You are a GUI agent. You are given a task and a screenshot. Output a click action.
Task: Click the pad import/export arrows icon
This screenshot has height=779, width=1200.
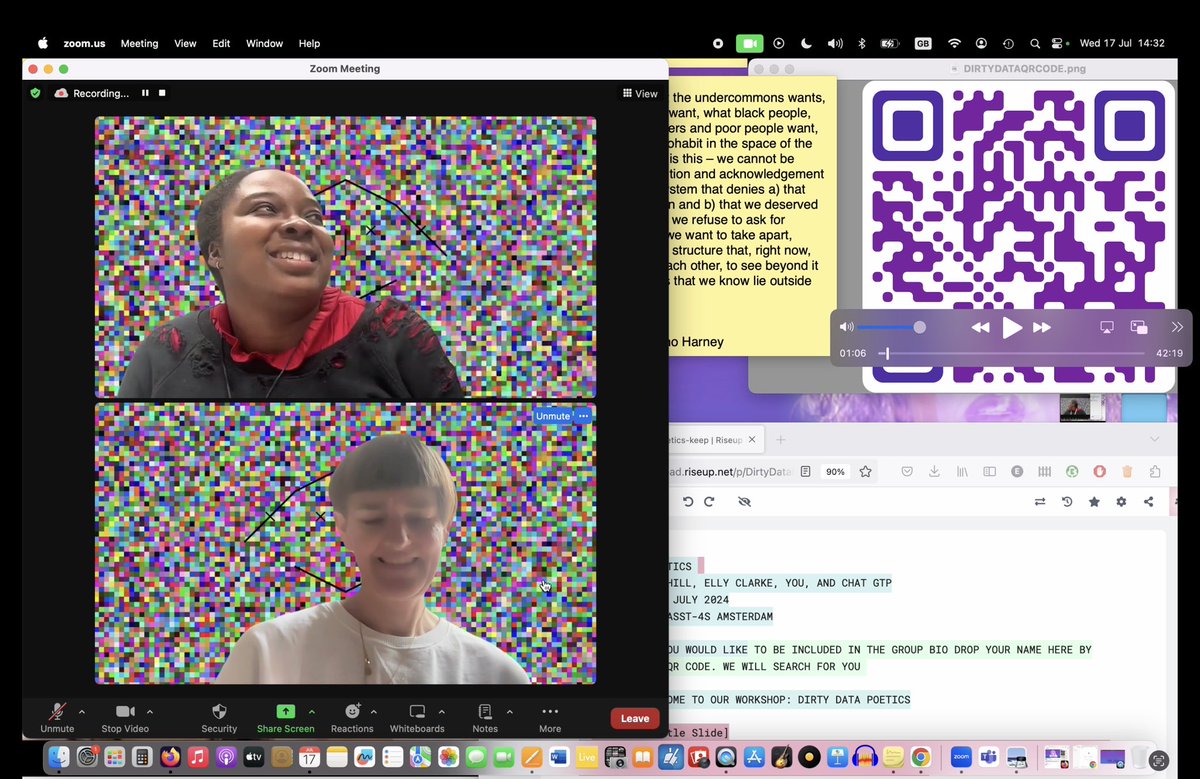click(x=1040, y=502)
